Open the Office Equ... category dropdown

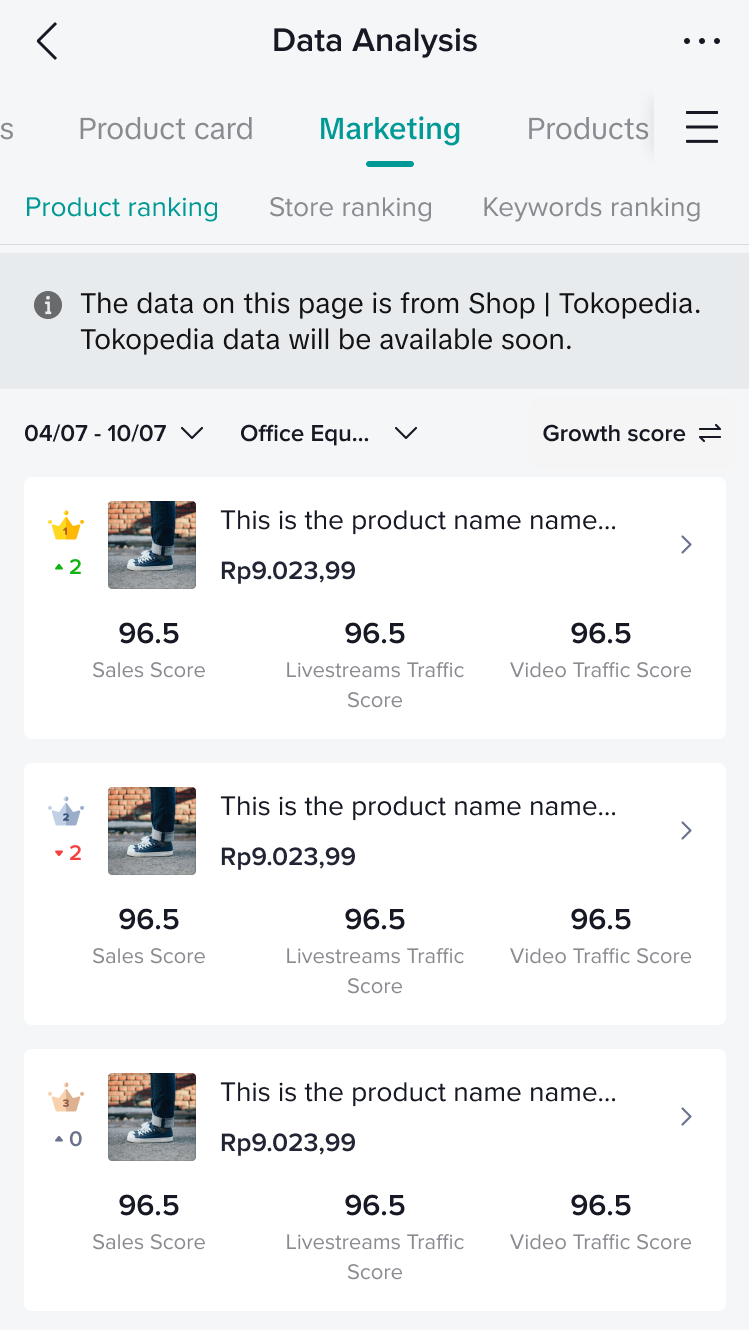click(328, 434)
